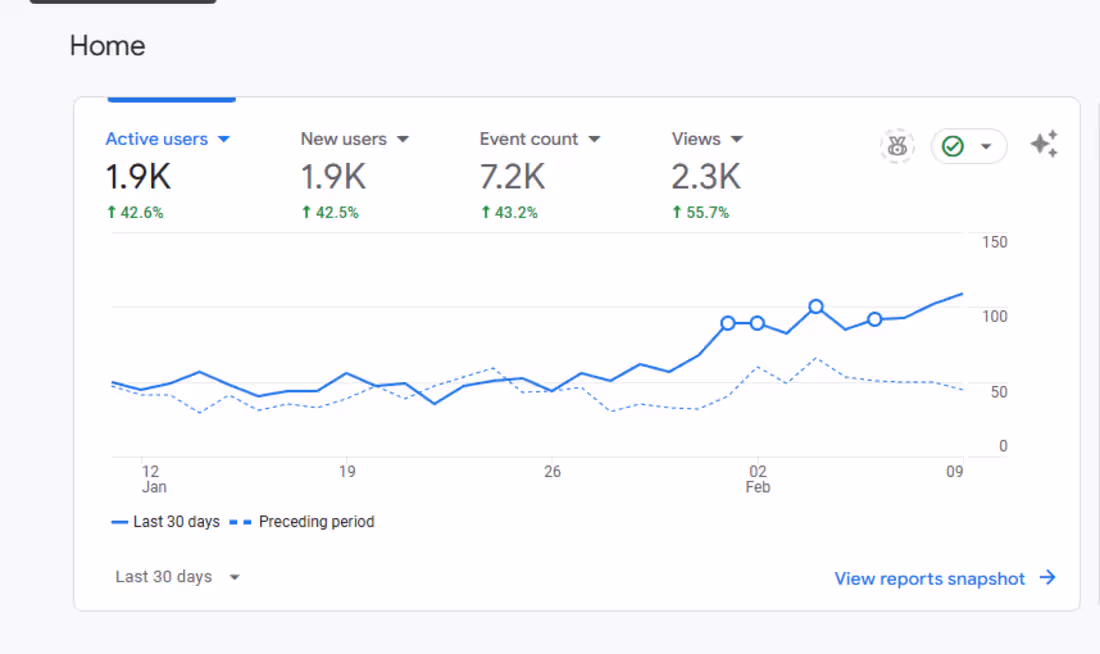
Task: Open the Last 30 days date range dropdown
Action: (178, 577)
